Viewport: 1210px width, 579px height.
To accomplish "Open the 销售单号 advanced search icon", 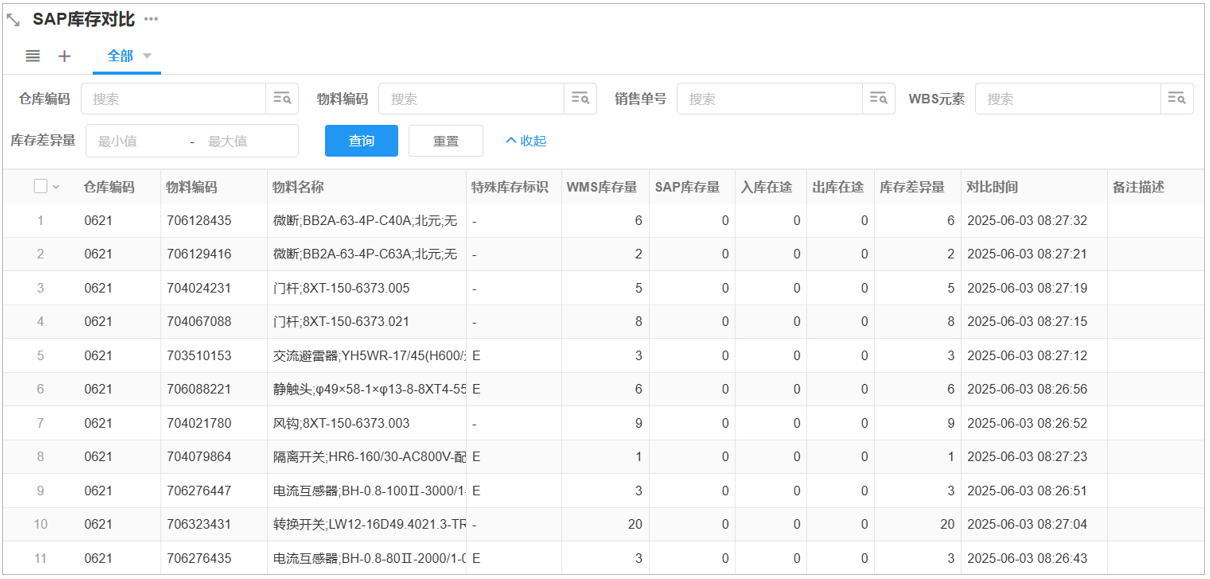I will pos(879,99).
